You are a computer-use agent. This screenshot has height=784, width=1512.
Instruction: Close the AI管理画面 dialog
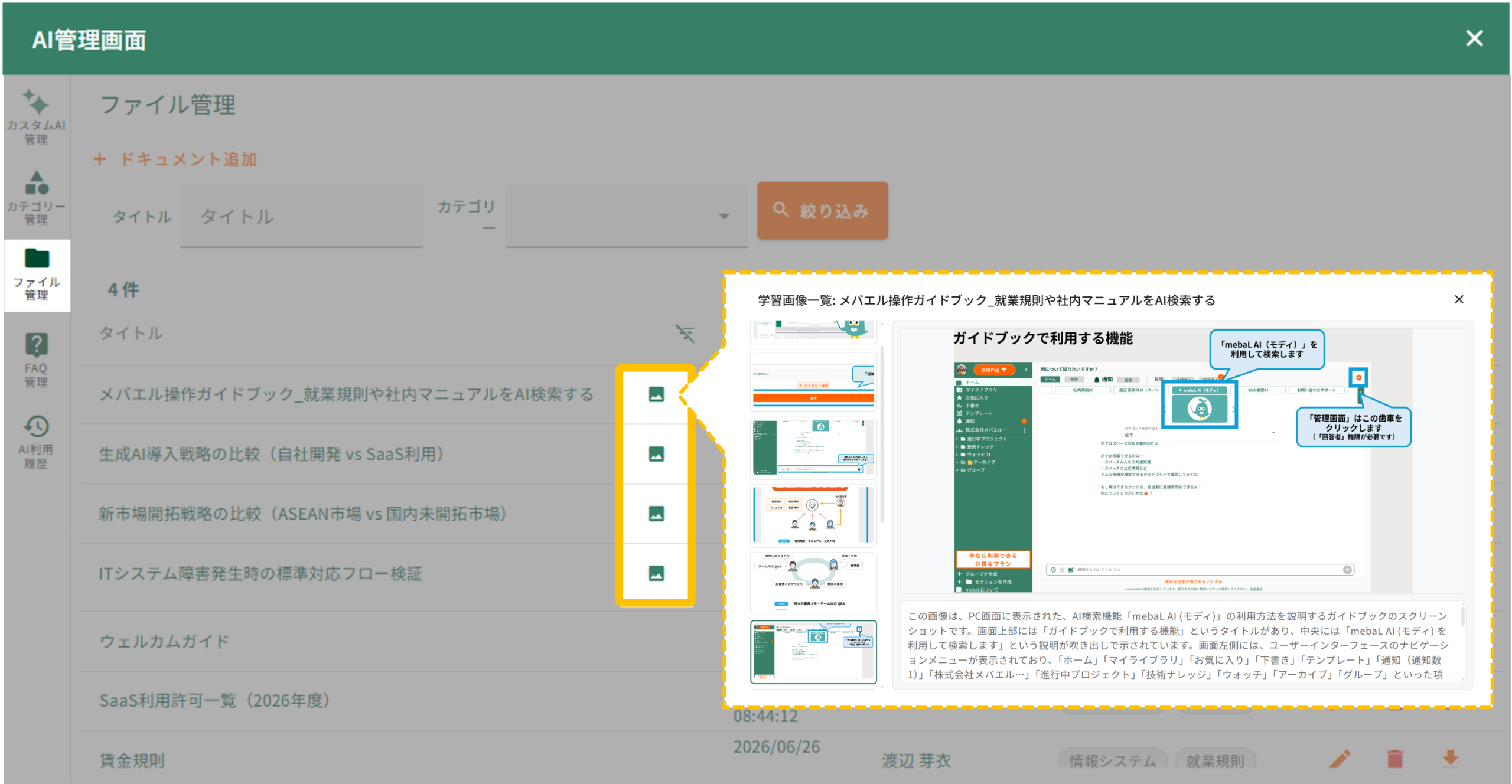1474,38
